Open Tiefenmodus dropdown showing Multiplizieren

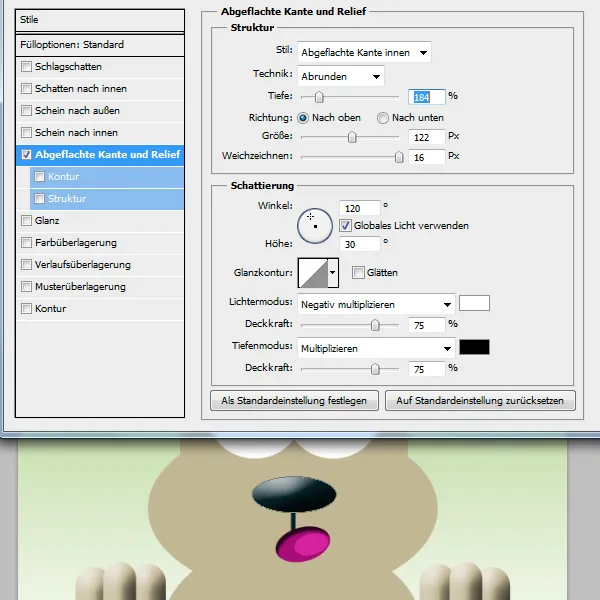pyautogui.click(x=376, y=349)
